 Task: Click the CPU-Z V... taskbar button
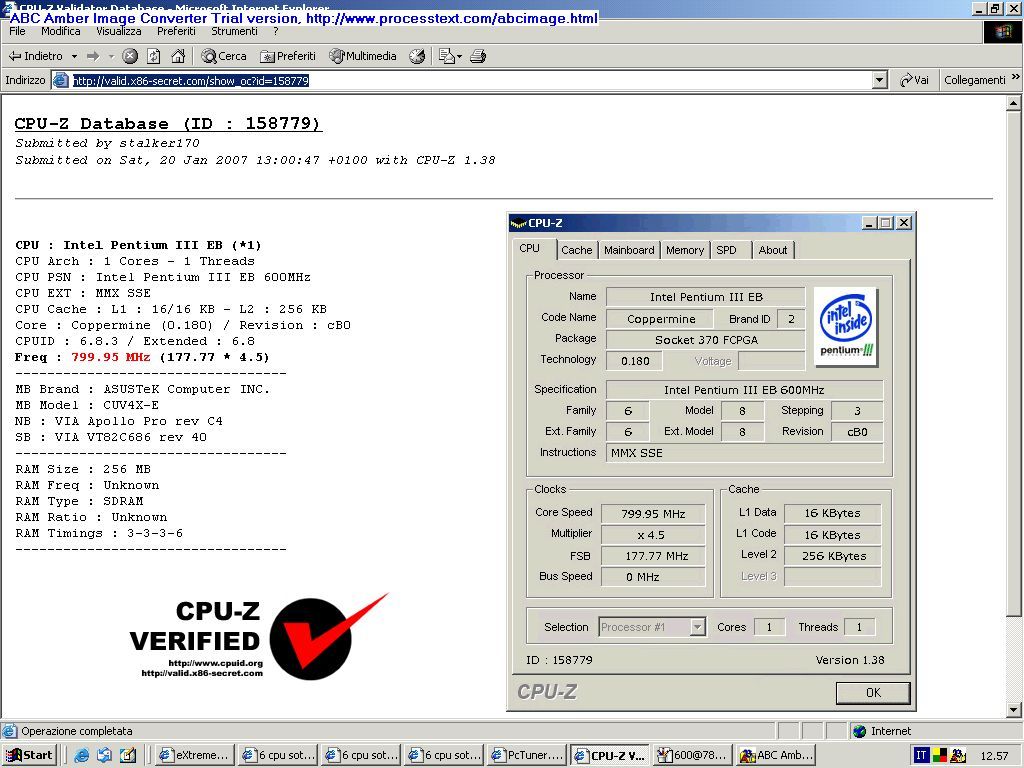pyautogui.click(x=610, y=756)
